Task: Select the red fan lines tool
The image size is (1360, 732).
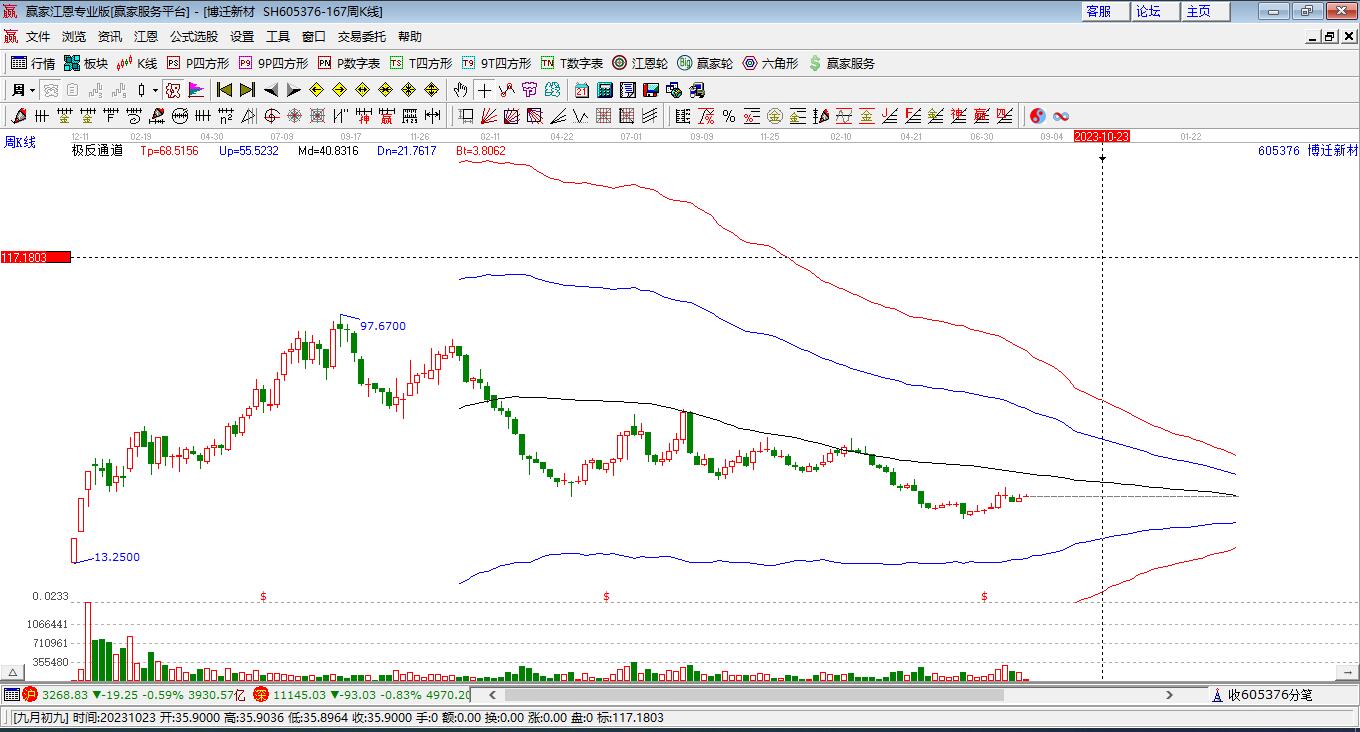Action: [x=489, y=116]
